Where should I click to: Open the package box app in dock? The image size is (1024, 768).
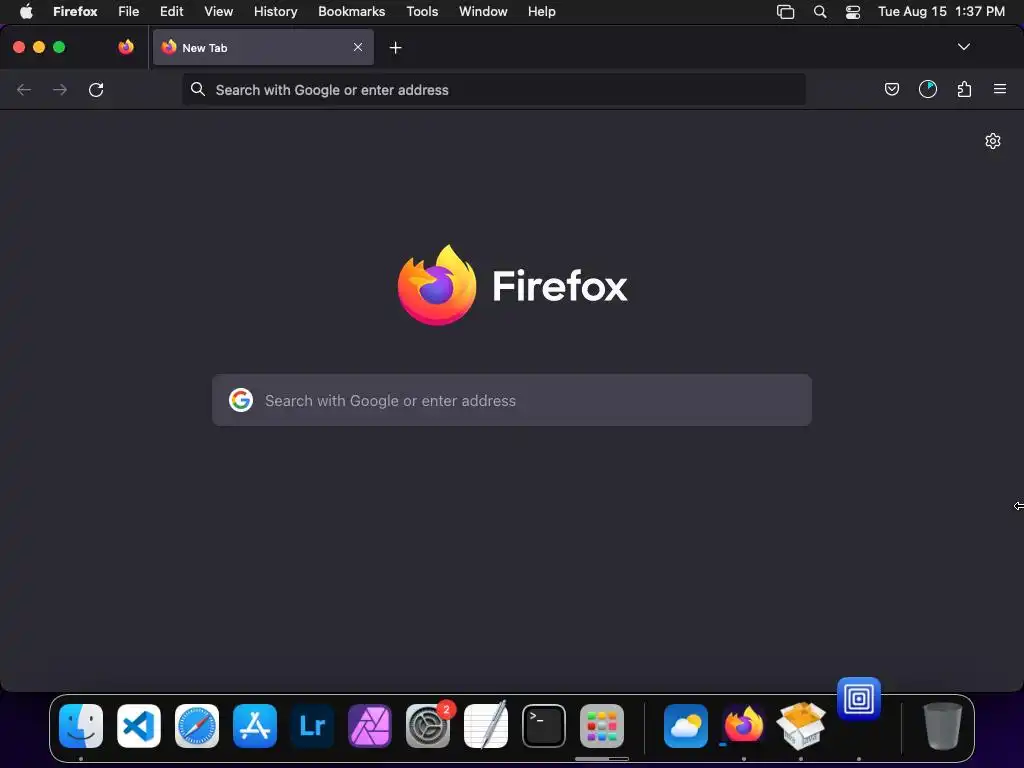point(801,726)
